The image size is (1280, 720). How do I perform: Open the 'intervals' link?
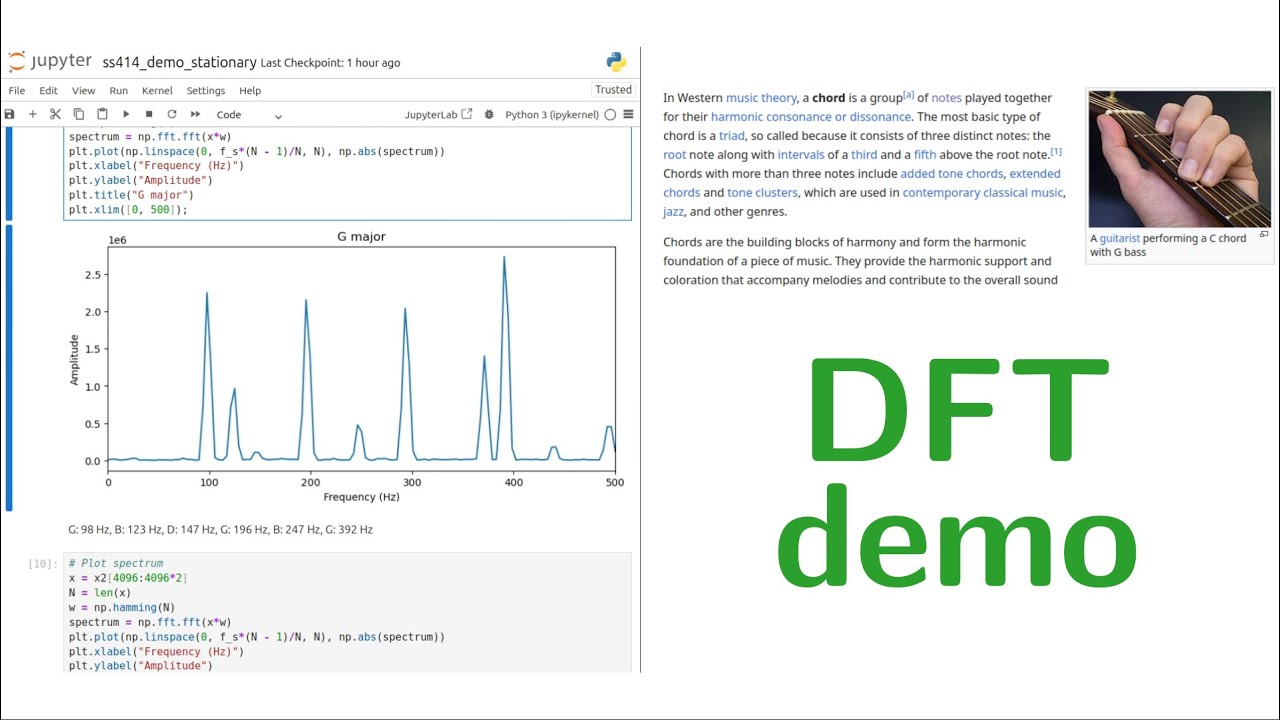tap(801, 155)
